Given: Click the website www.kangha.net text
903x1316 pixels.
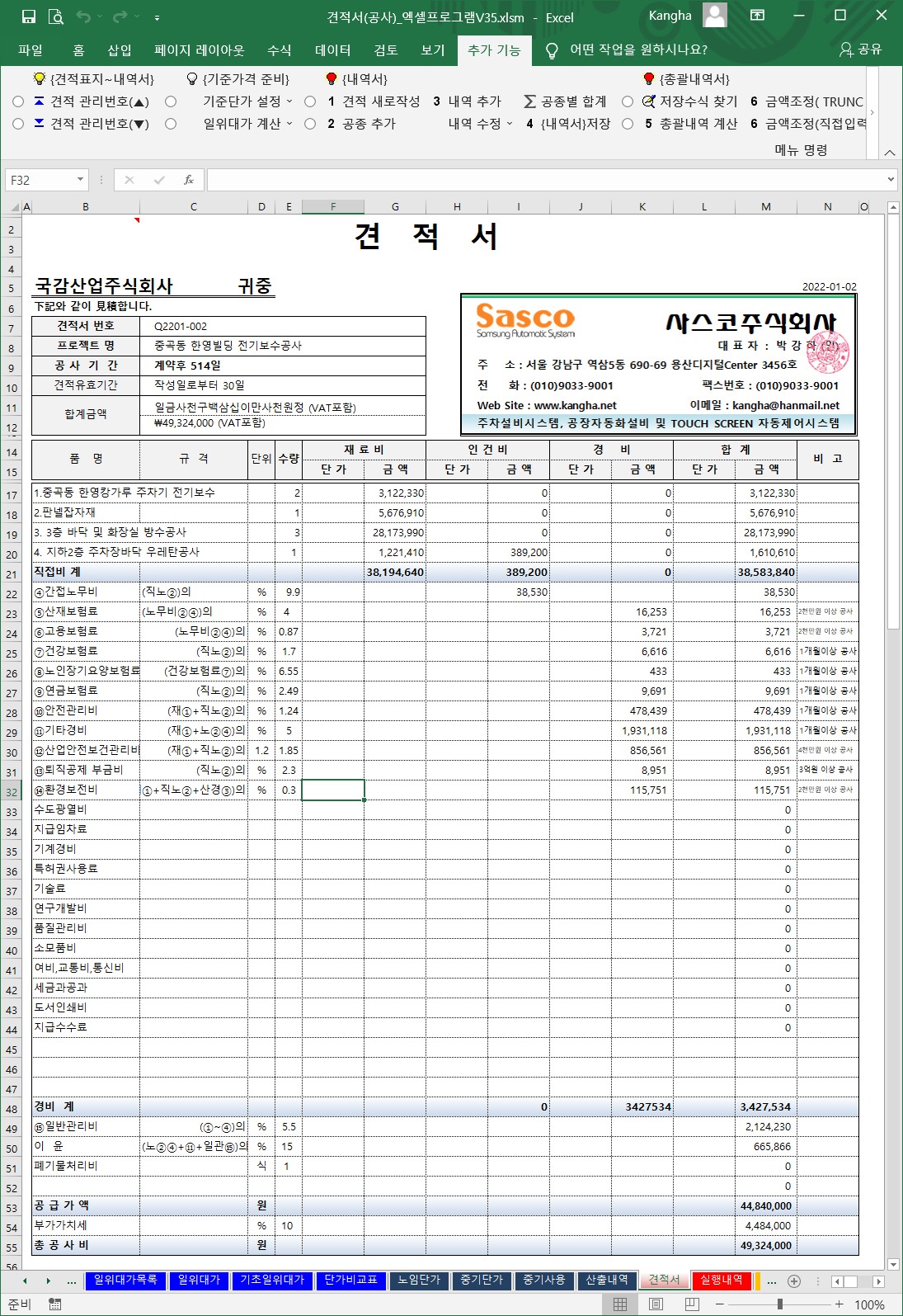Looking at the screenshot, I should coord(575,405).
